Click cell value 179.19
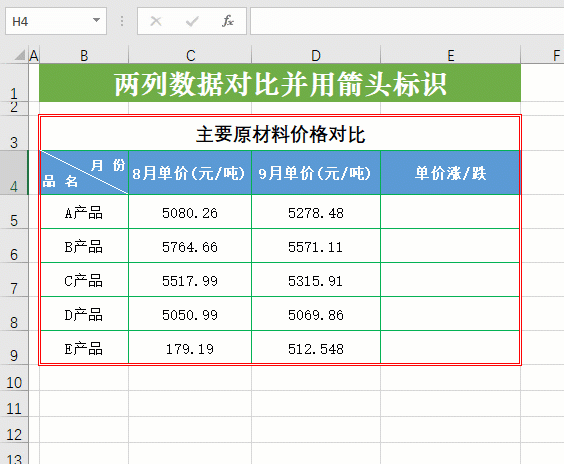Image resolution: width=564 pixels, height=464 pixels. (190, 348)
